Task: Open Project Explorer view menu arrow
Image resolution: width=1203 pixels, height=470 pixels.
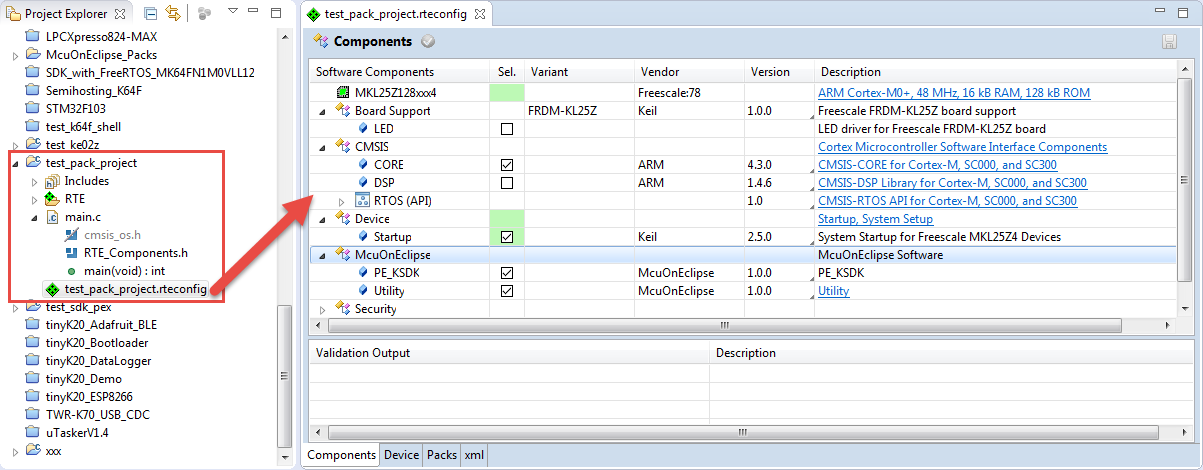Action: tap(231, 13)
